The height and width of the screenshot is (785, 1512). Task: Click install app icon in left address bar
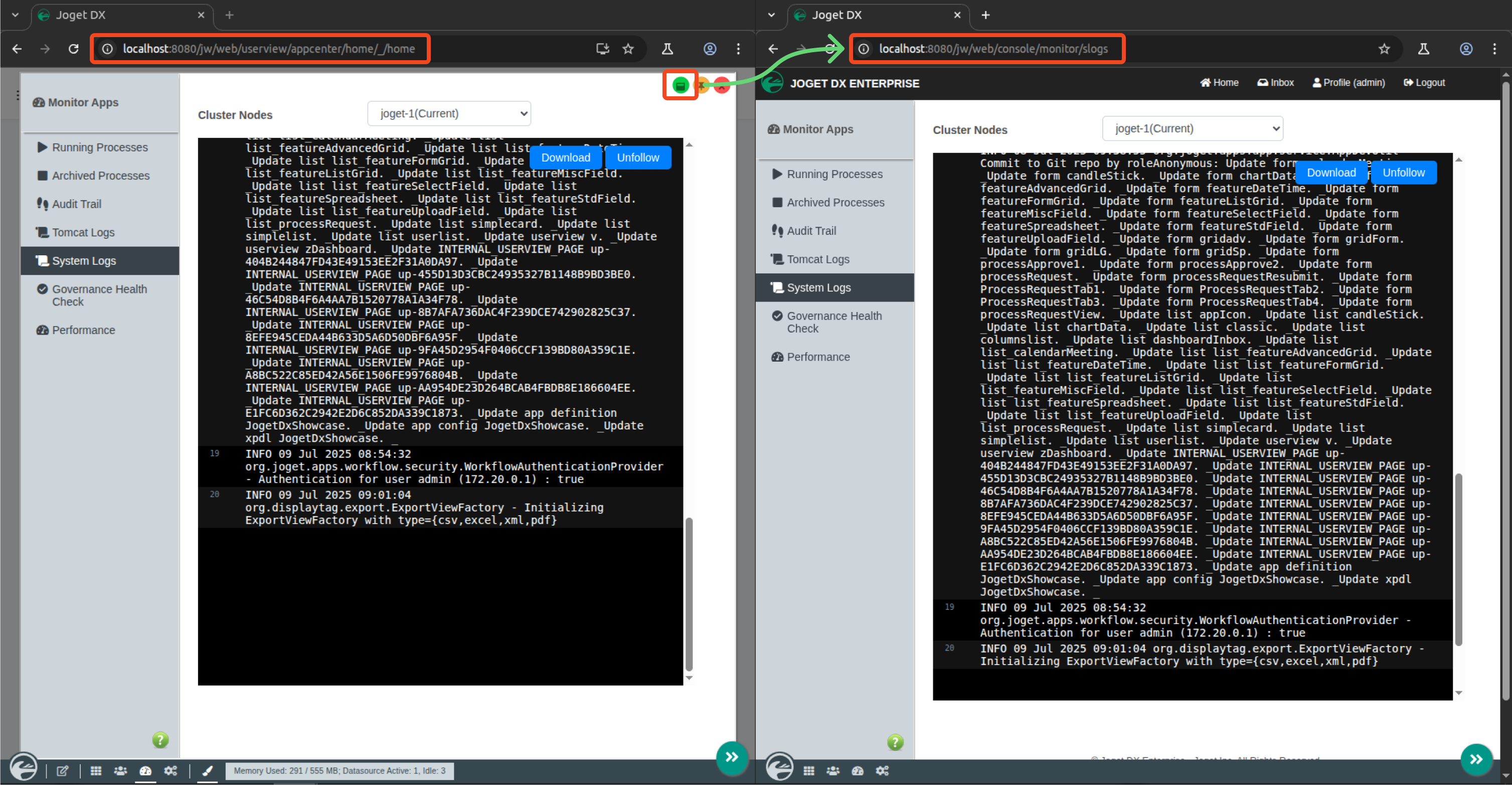[x=602, y=49]
